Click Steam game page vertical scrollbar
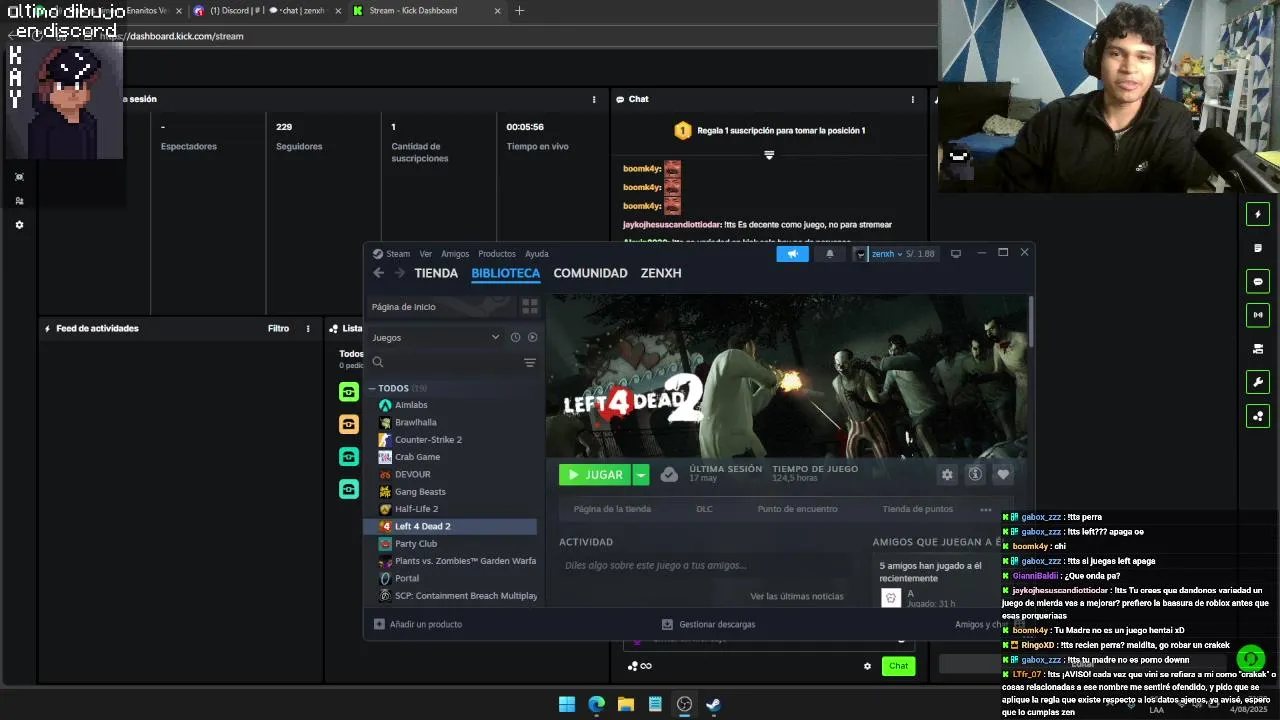The height and width of the screenshot is (720, 1280). click(x=1030, y=322)
